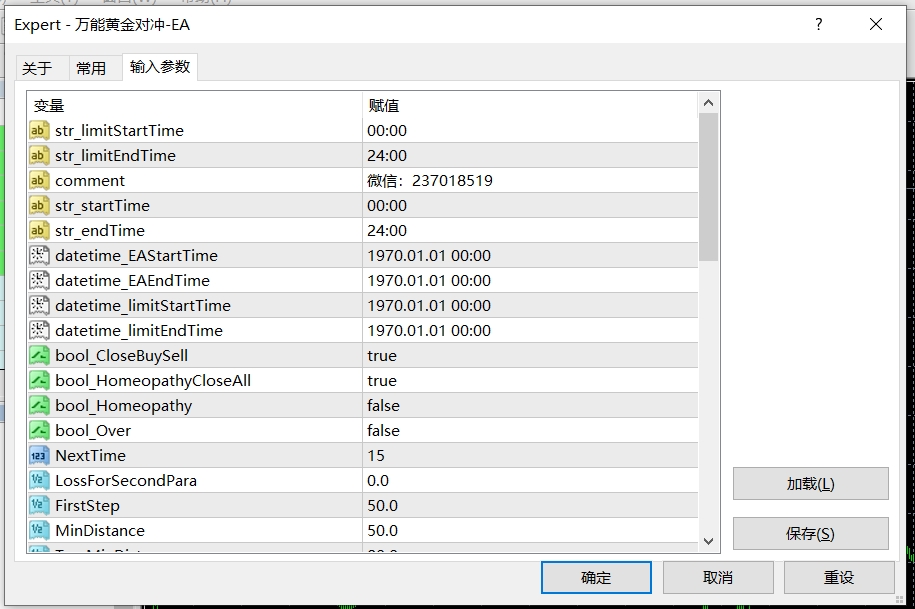The width and height of the screenshot is (915, 609).
Task: Click the double icon beside LossForSecondPara
Action: click(x=39, y=480)
